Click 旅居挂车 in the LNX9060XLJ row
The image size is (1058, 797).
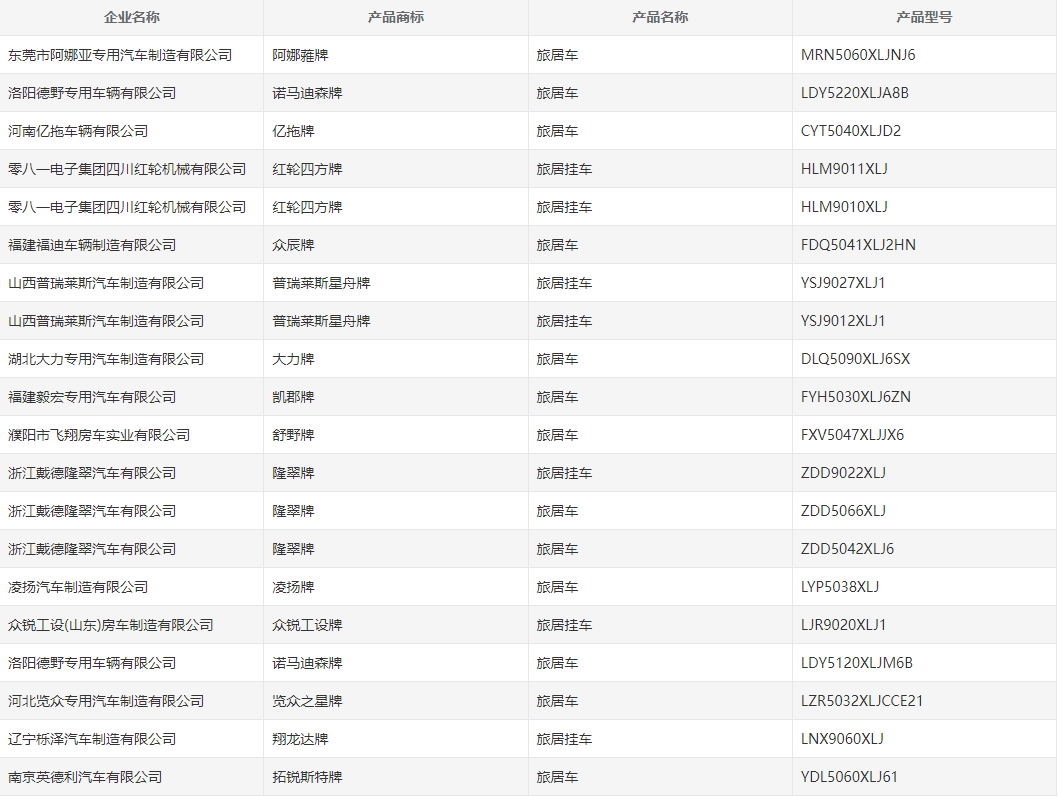click(564, 739)
